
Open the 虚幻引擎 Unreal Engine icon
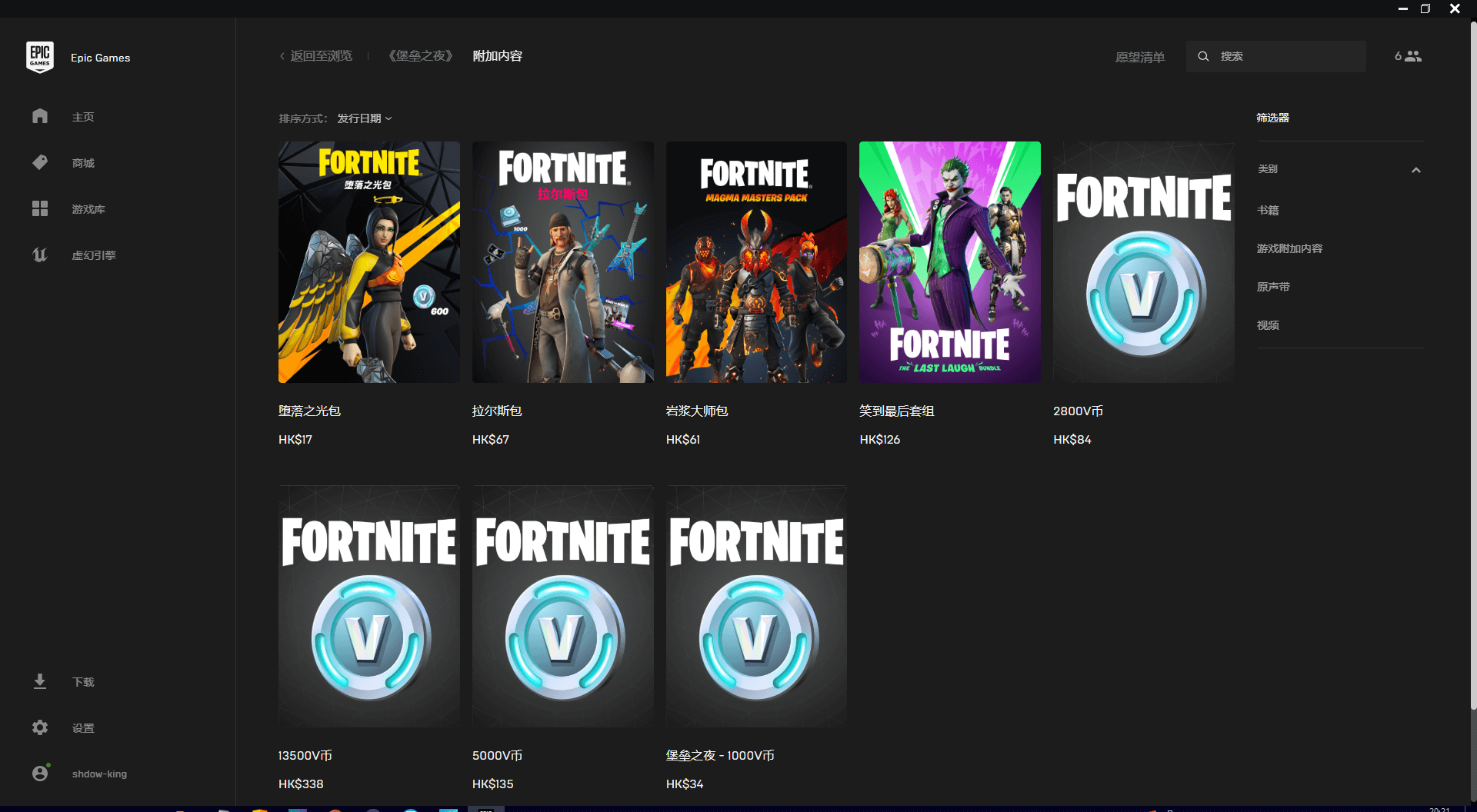tap(40, 255)
